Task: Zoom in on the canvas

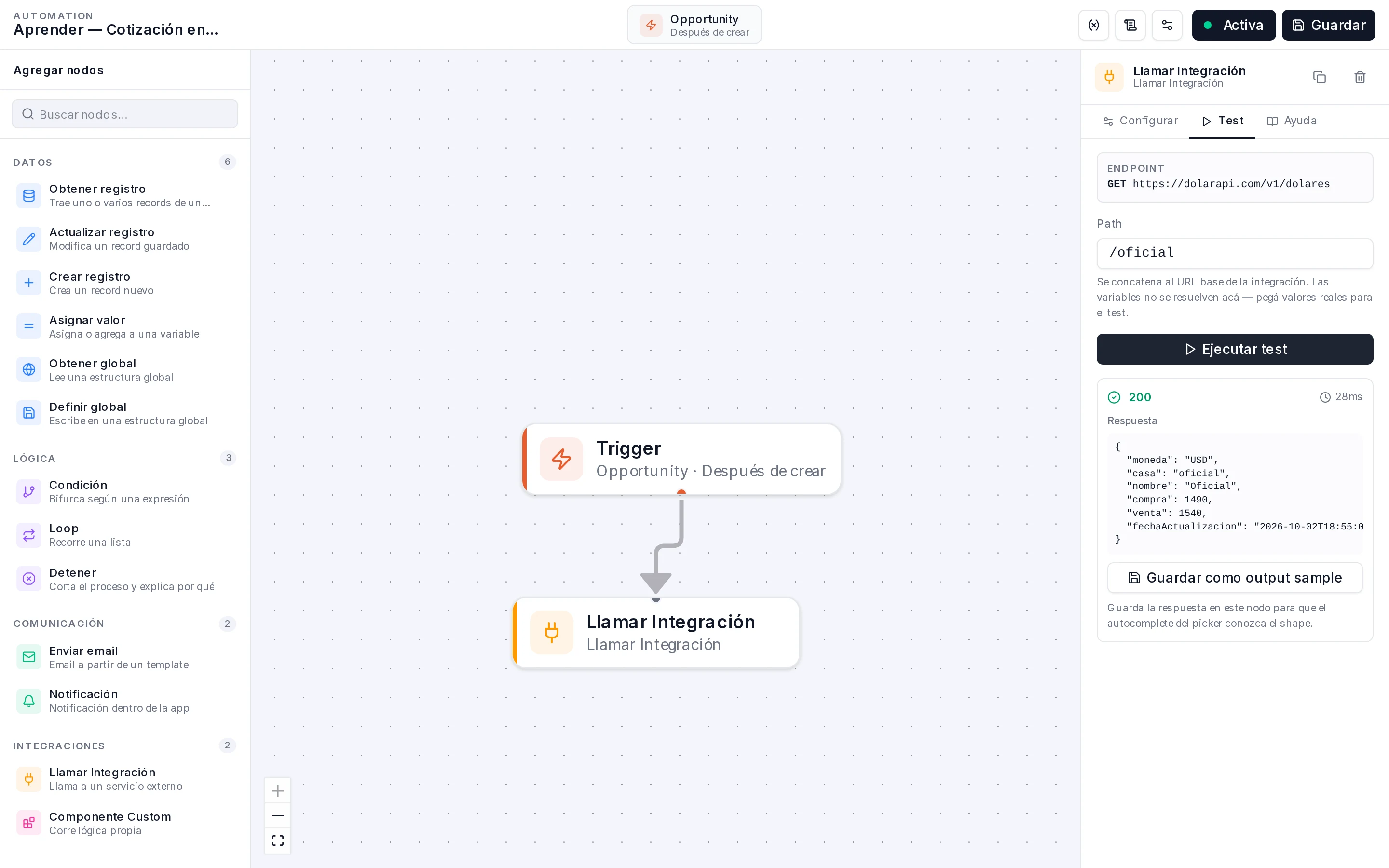Action: tap(278, 790)
